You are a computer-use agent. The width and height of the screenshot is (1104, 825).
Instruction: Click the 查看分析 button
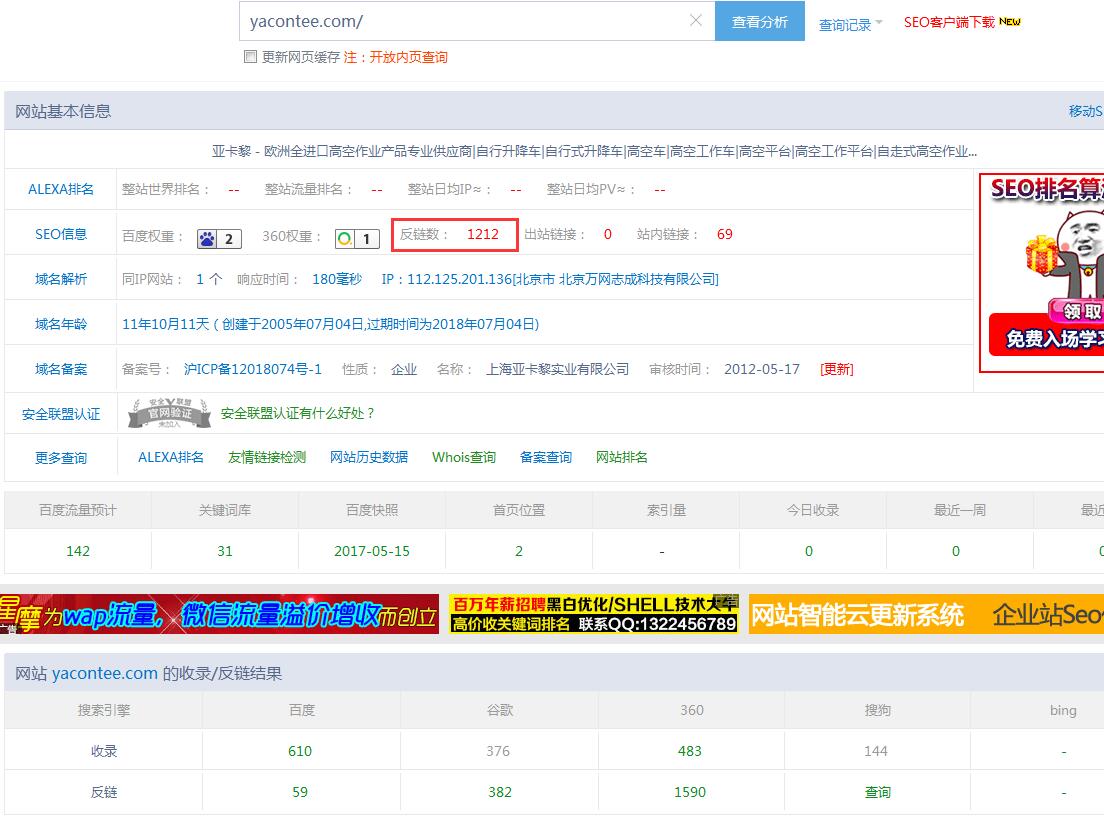tap(759, 21)
